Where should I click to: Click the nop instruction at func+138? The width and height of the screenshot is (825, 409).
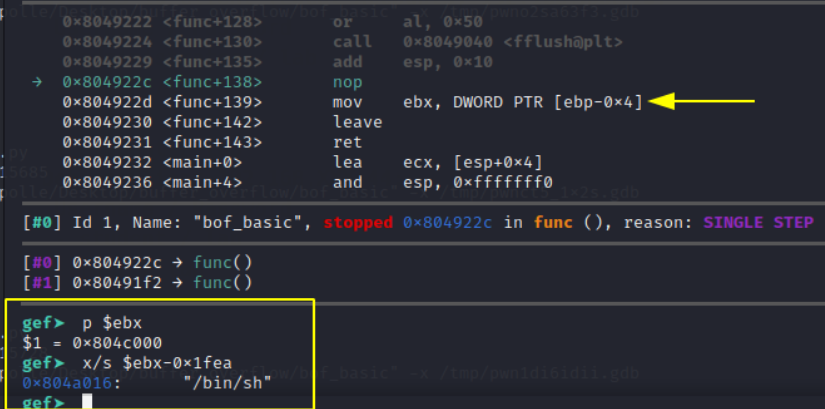[347, 82]
